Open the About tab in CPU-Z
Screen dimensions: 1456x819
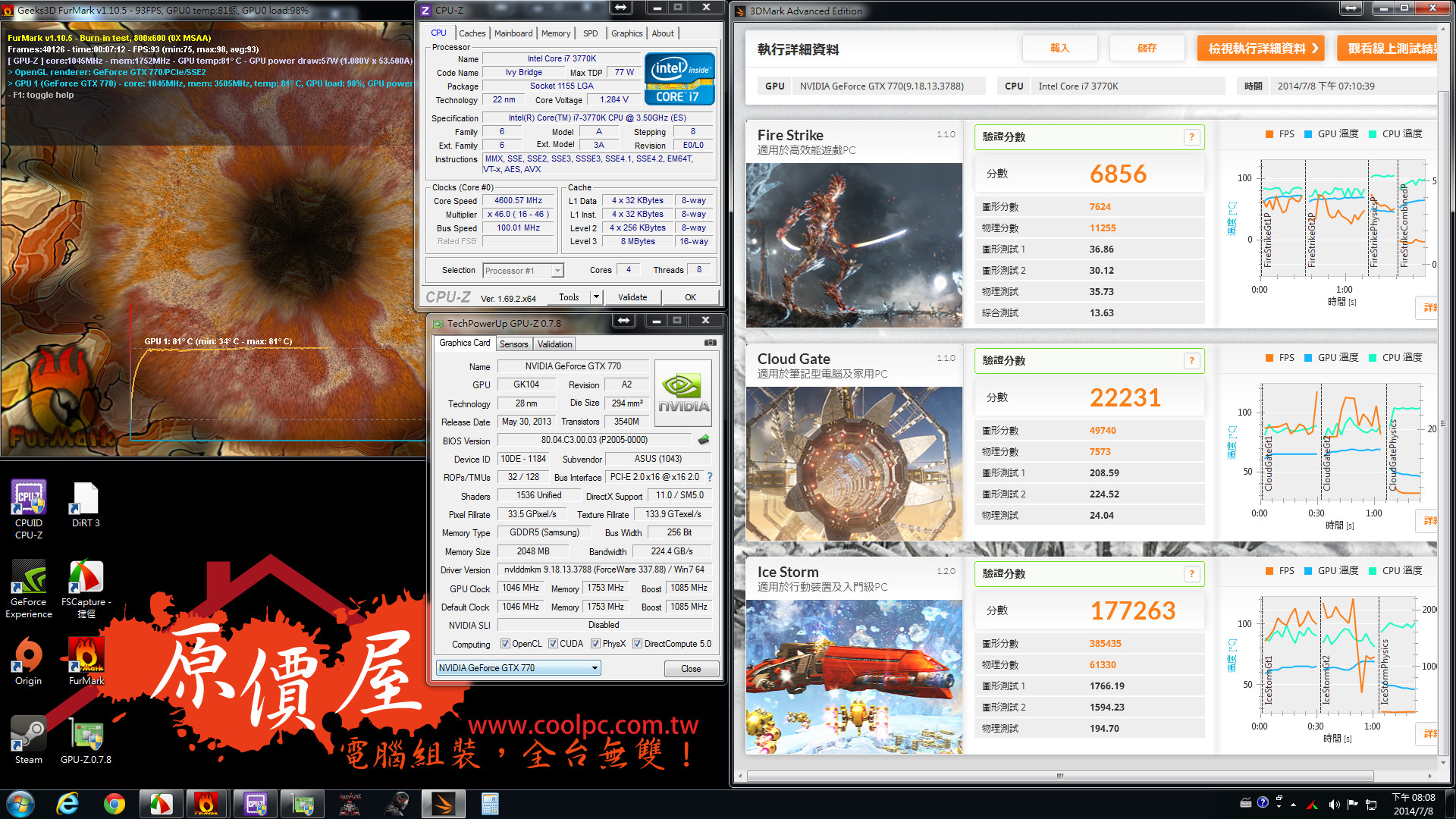[x=663, y=33]
